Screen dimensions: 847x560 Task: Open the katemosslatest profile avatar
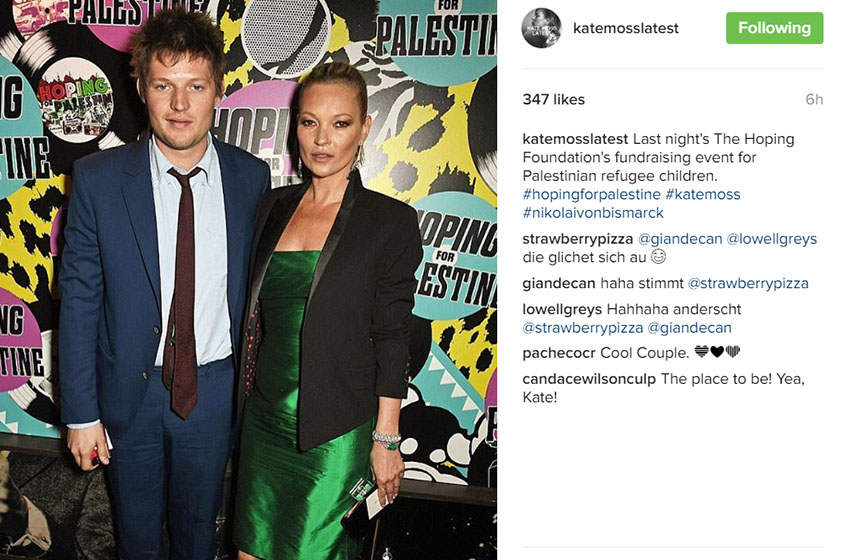(x=542, y=28)
